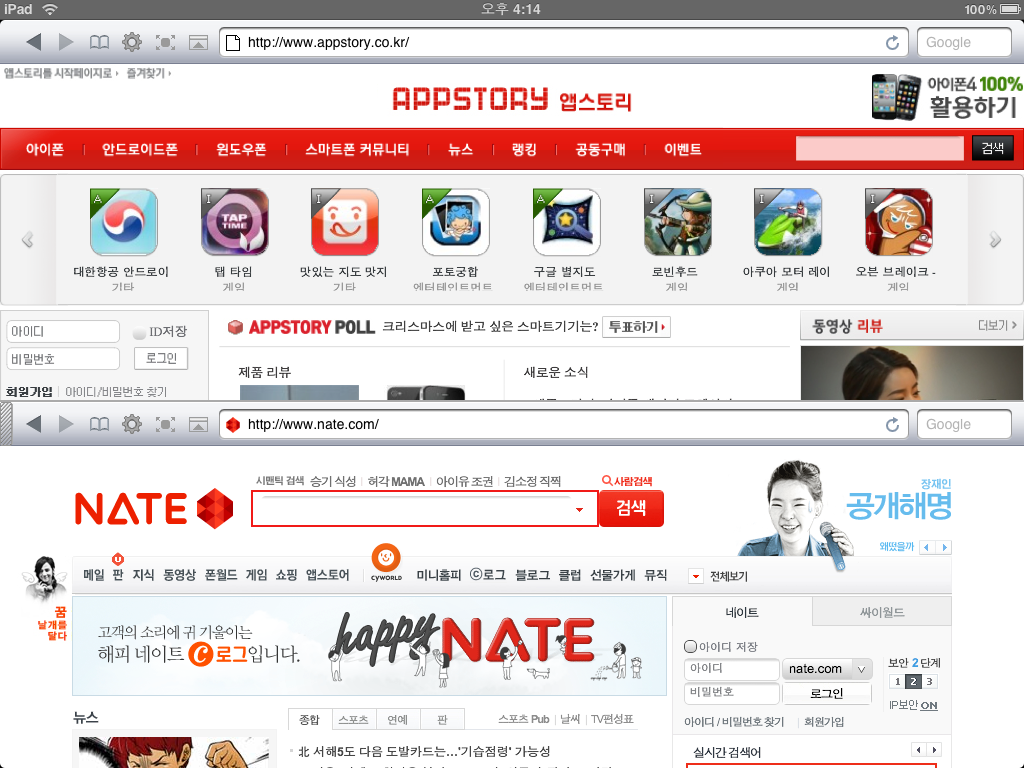Tap the image/layout icon in top toolbar

click(198, 42)
